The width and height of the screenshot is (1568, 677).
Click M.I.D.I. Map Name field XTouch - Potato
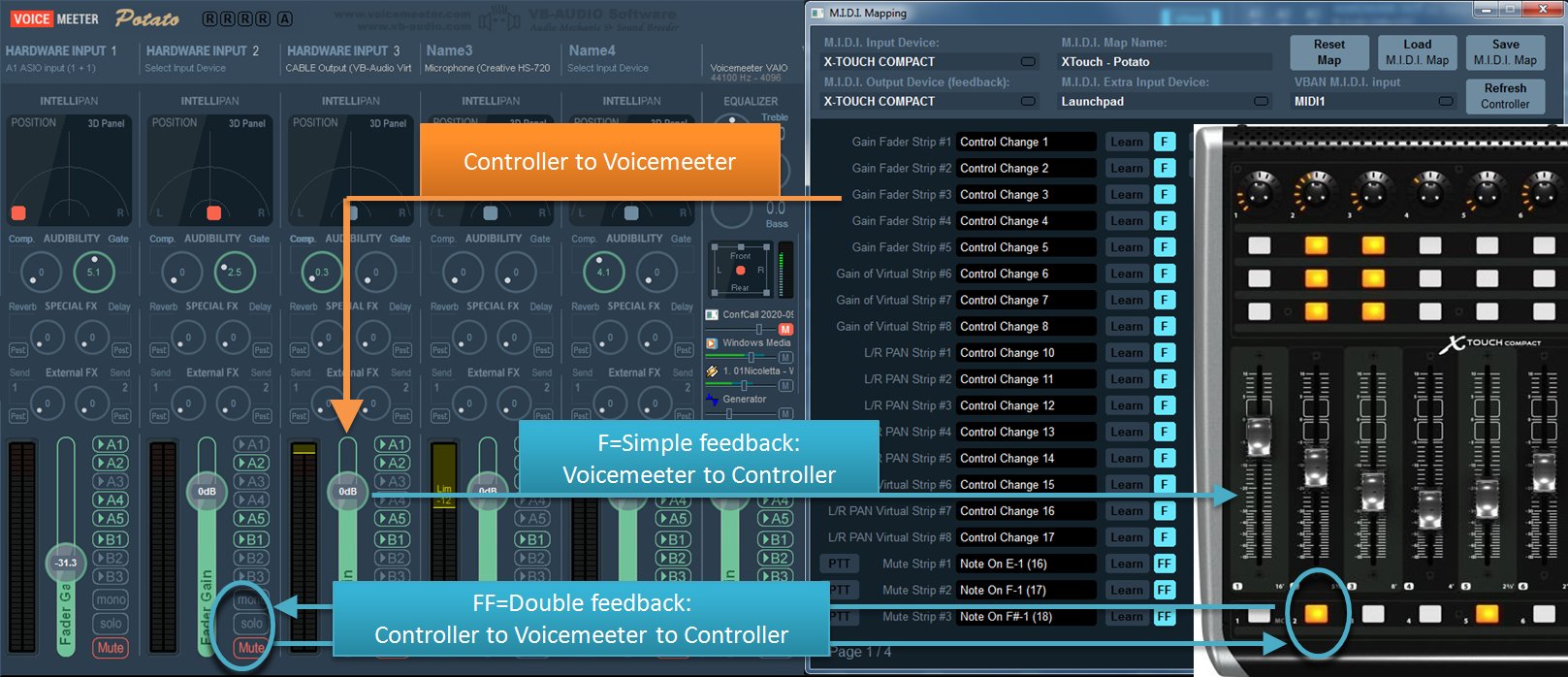[x=1165, y=61]
